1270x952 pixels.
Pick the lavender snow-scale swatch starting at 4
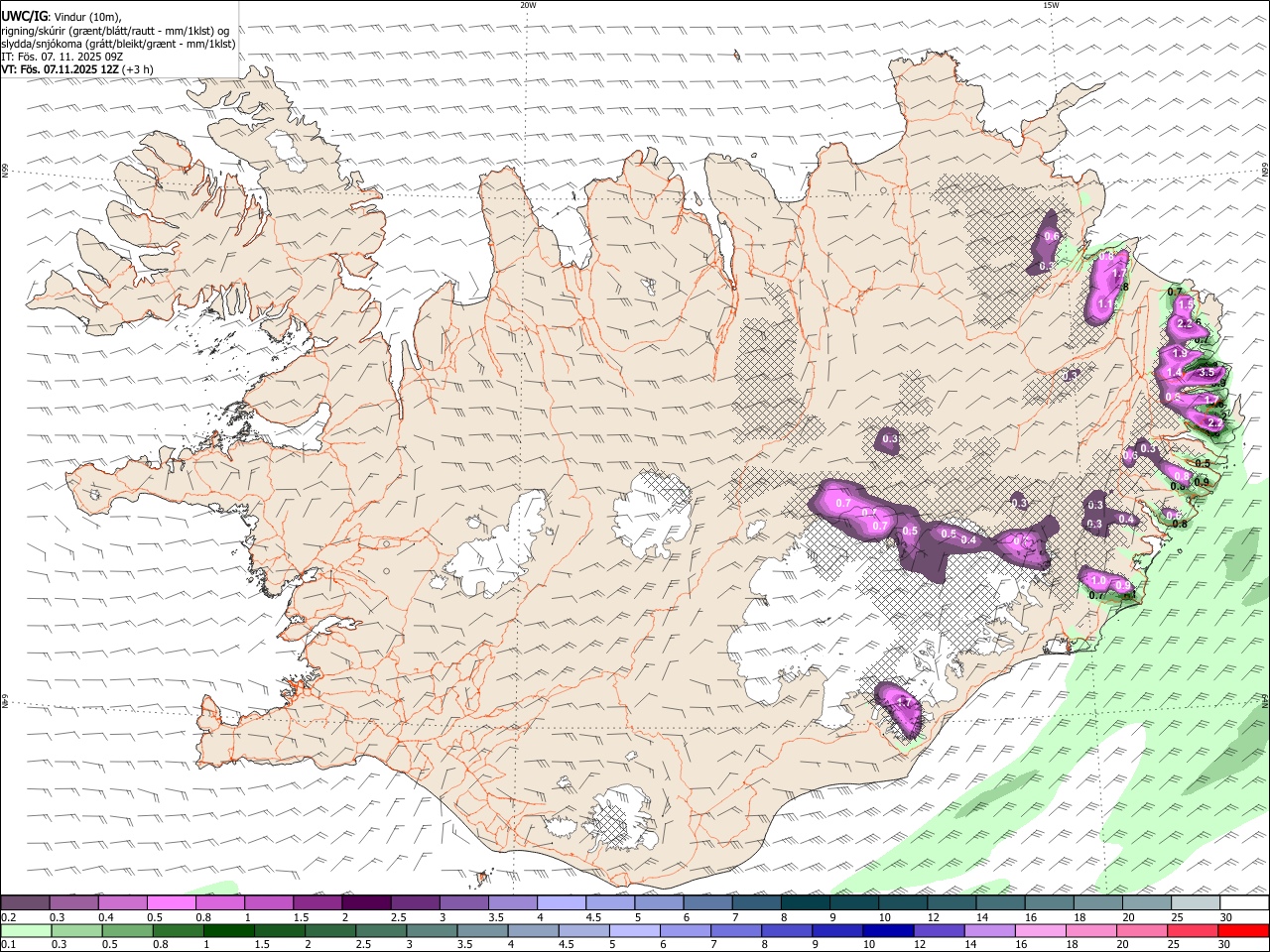pyautogui.click(x=561, y=903)
